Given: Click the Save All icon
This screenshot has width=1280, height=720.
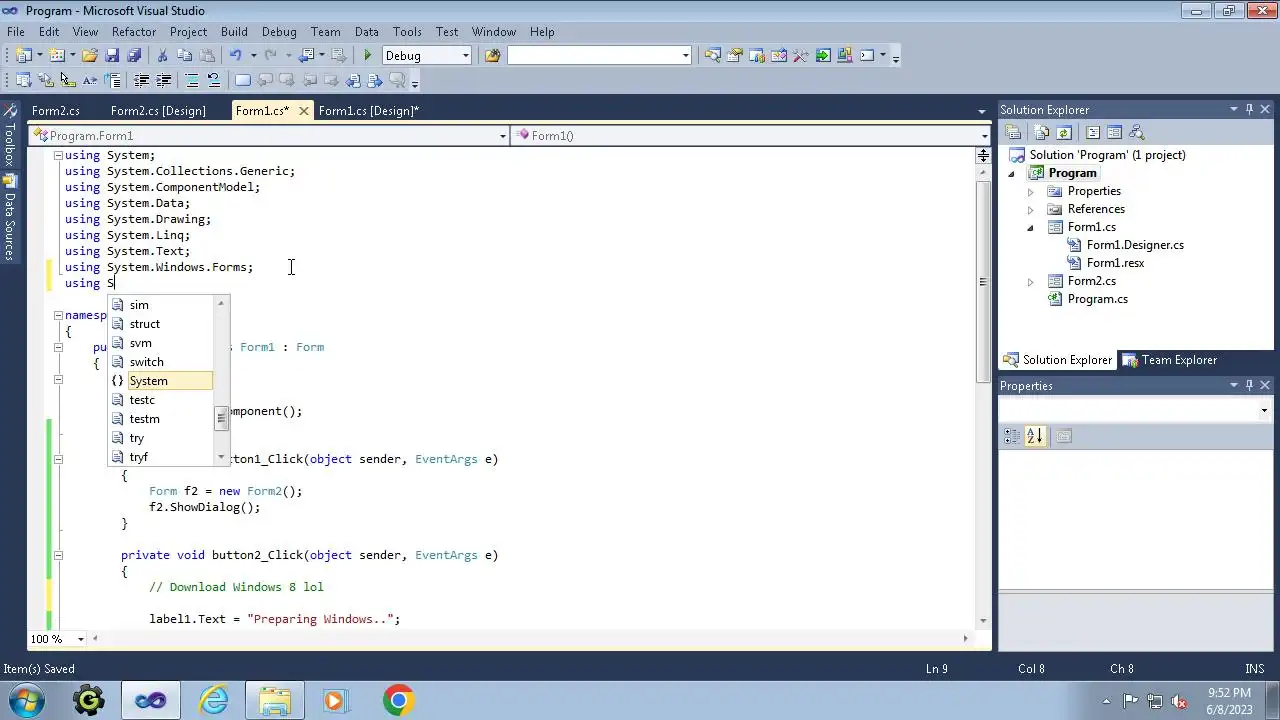Looking at the screenshot, I should click(x=134, y=55).
